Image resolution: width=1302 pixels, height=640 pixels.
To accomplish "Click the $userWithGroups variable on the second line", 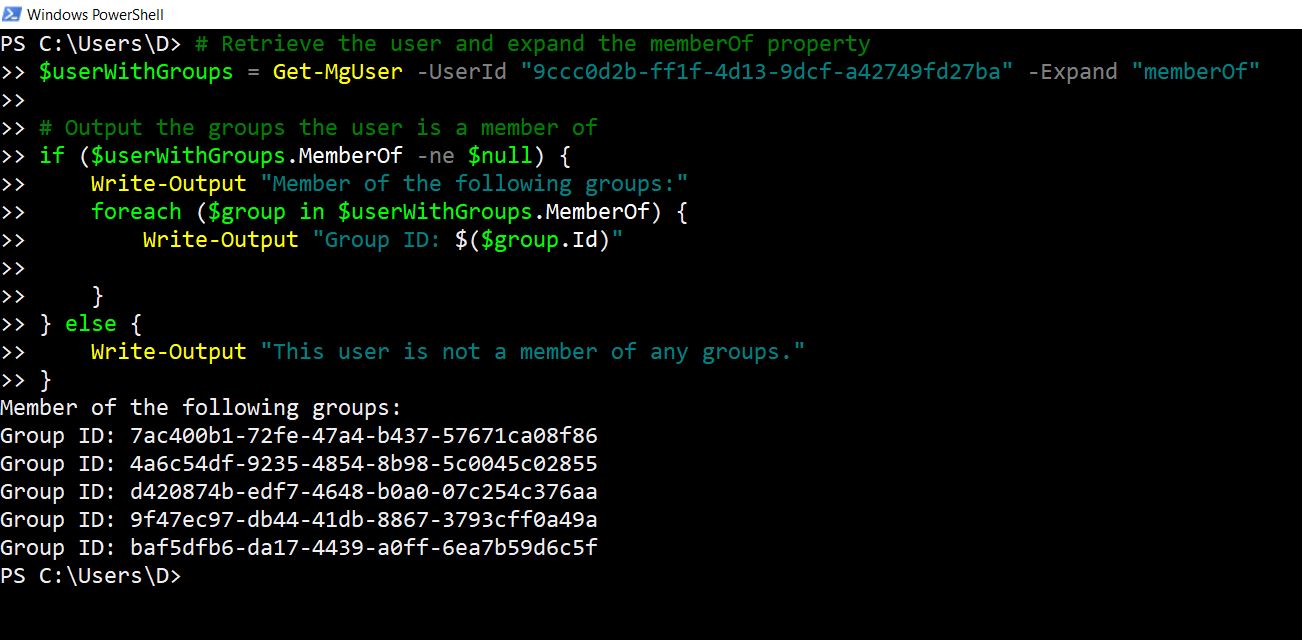I will pos(136,72).
